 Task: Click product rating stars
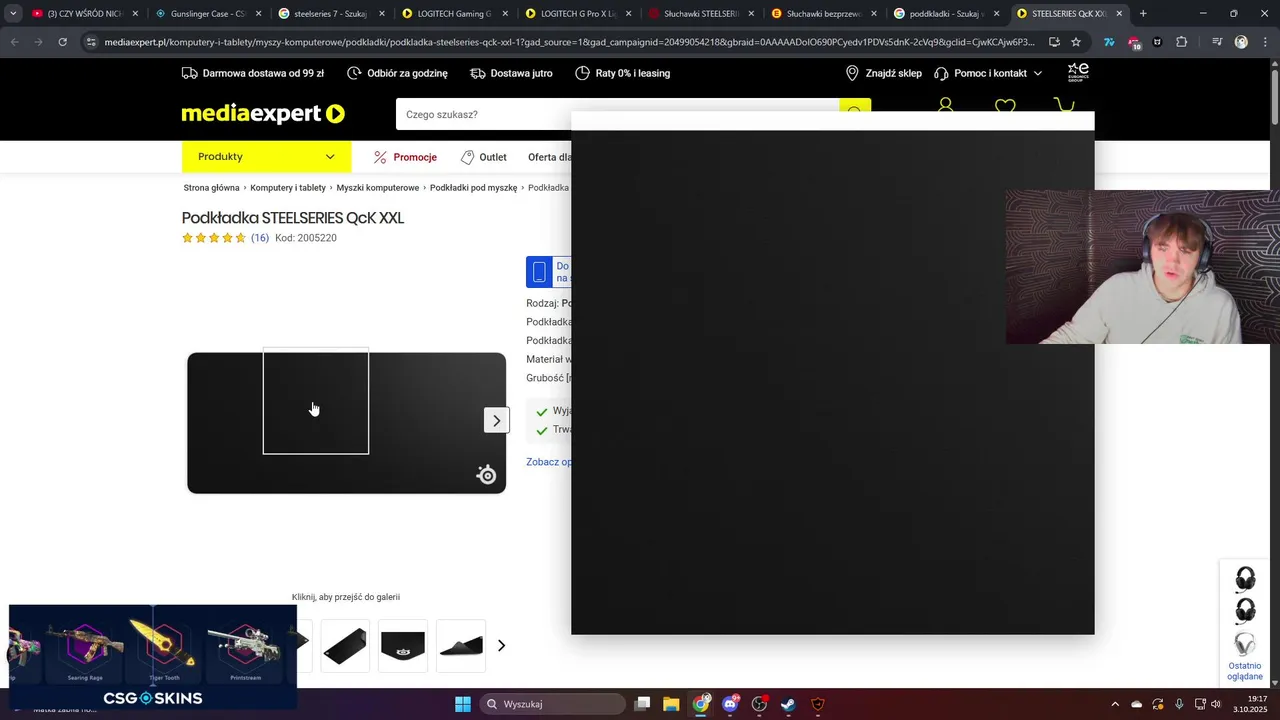[214, 238]
